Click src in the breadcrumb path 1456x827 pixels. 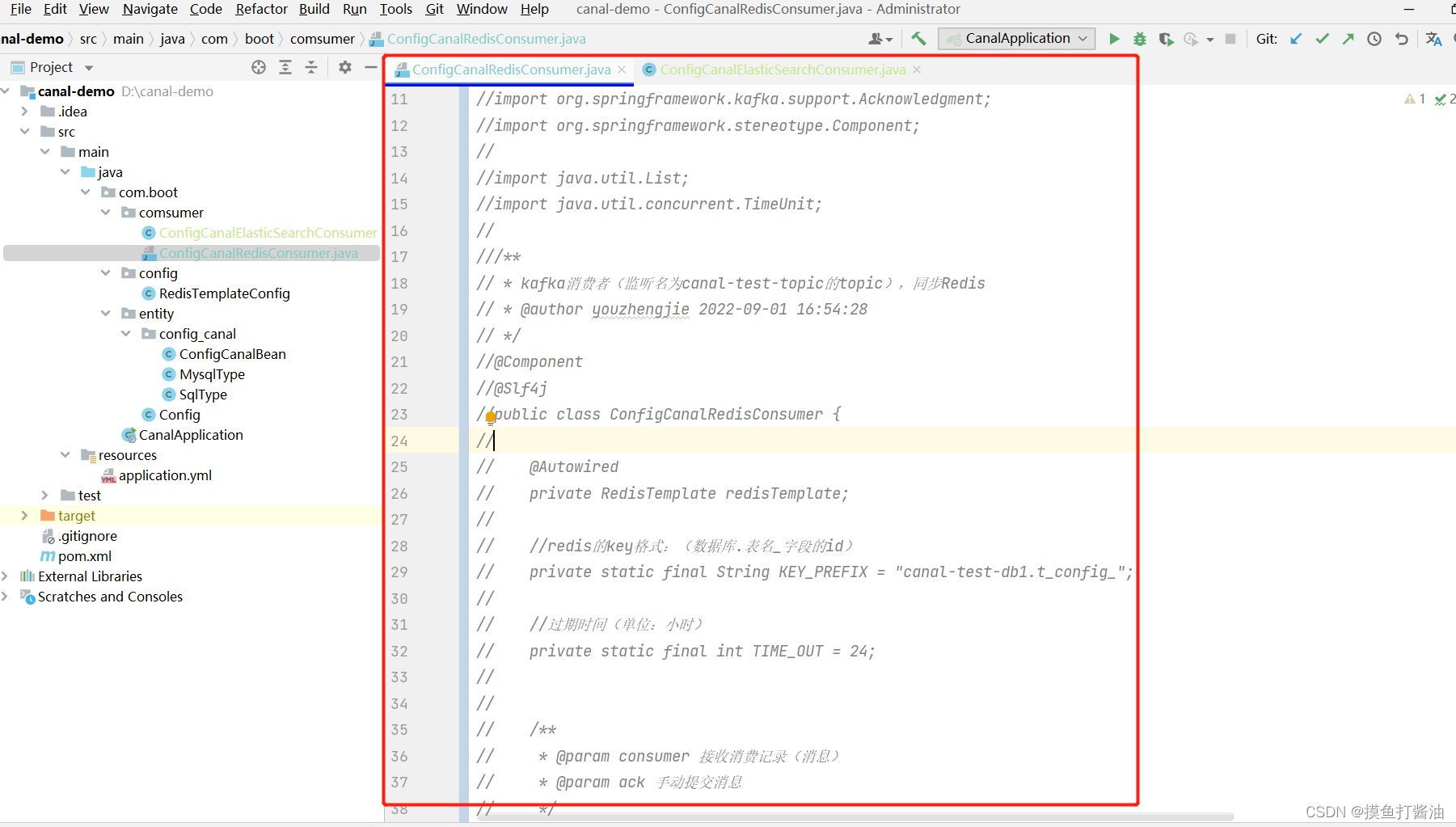88,39
